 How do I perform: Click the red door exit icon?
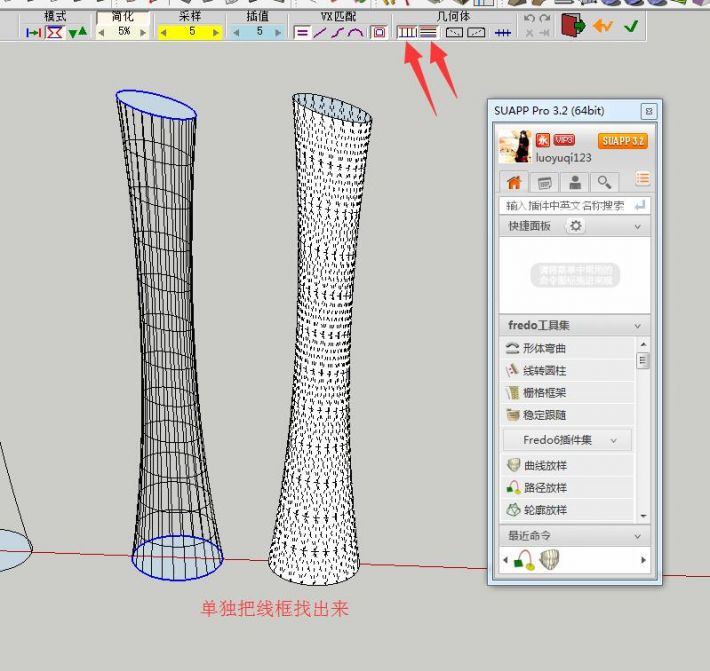pyautogui.click(x=572, y=25)
